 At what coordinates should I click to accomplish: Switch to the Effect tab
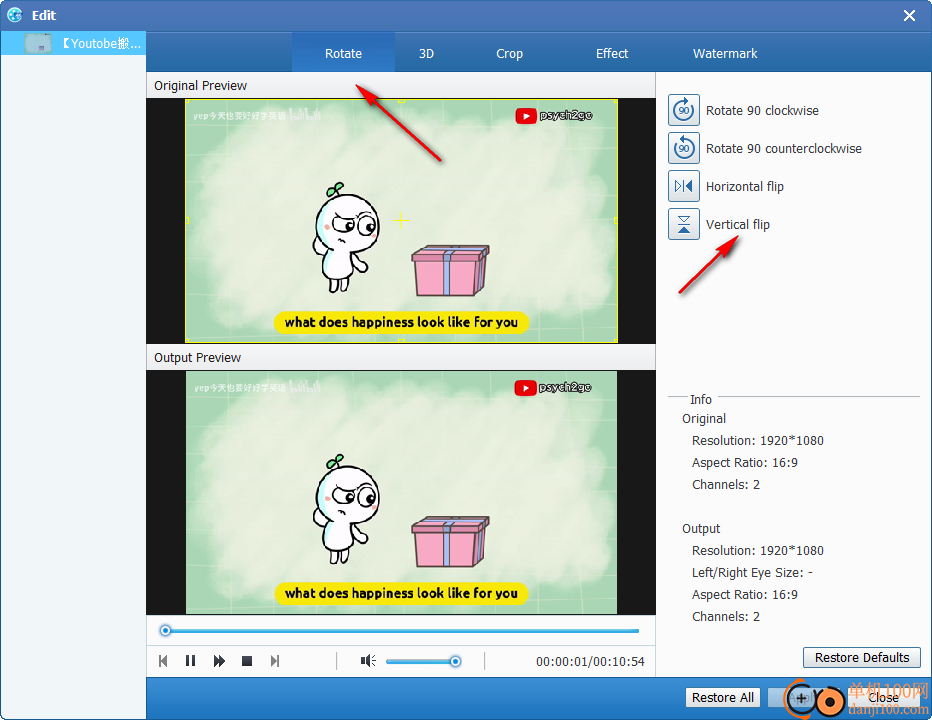(612, 54)
